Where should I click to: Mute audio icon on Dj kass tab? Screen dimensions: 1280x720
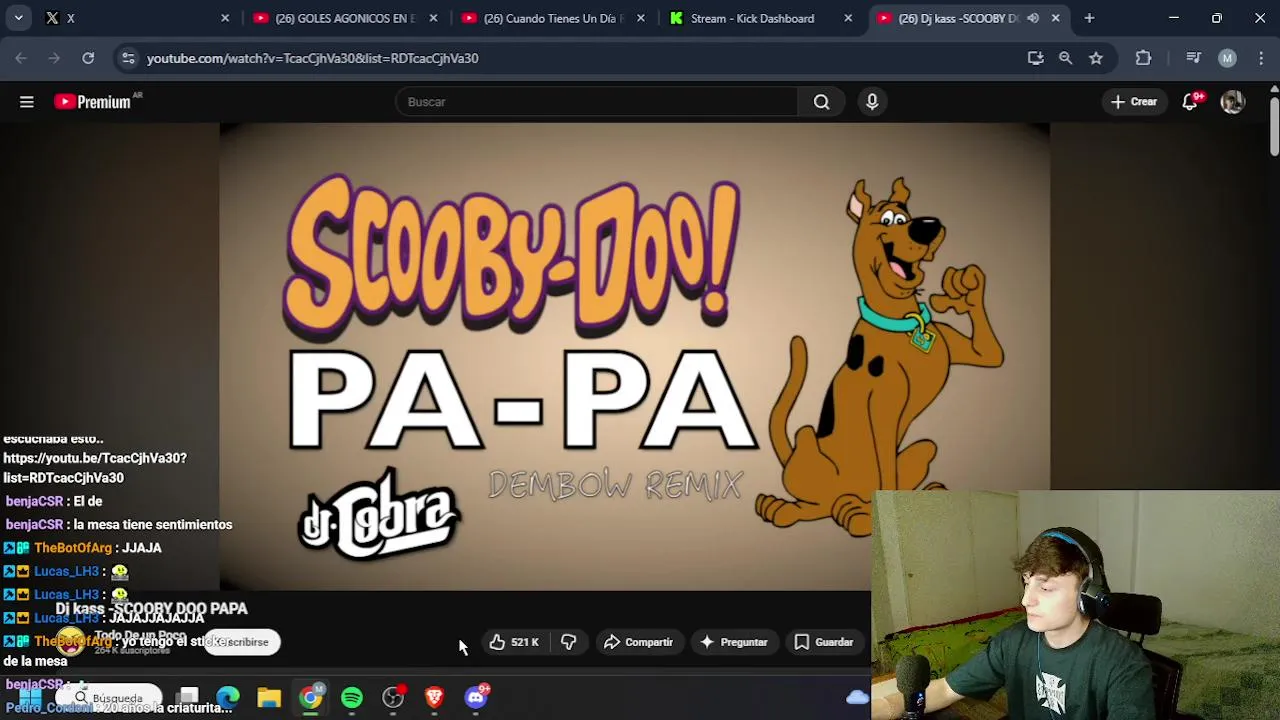[x=1033, y=18]
